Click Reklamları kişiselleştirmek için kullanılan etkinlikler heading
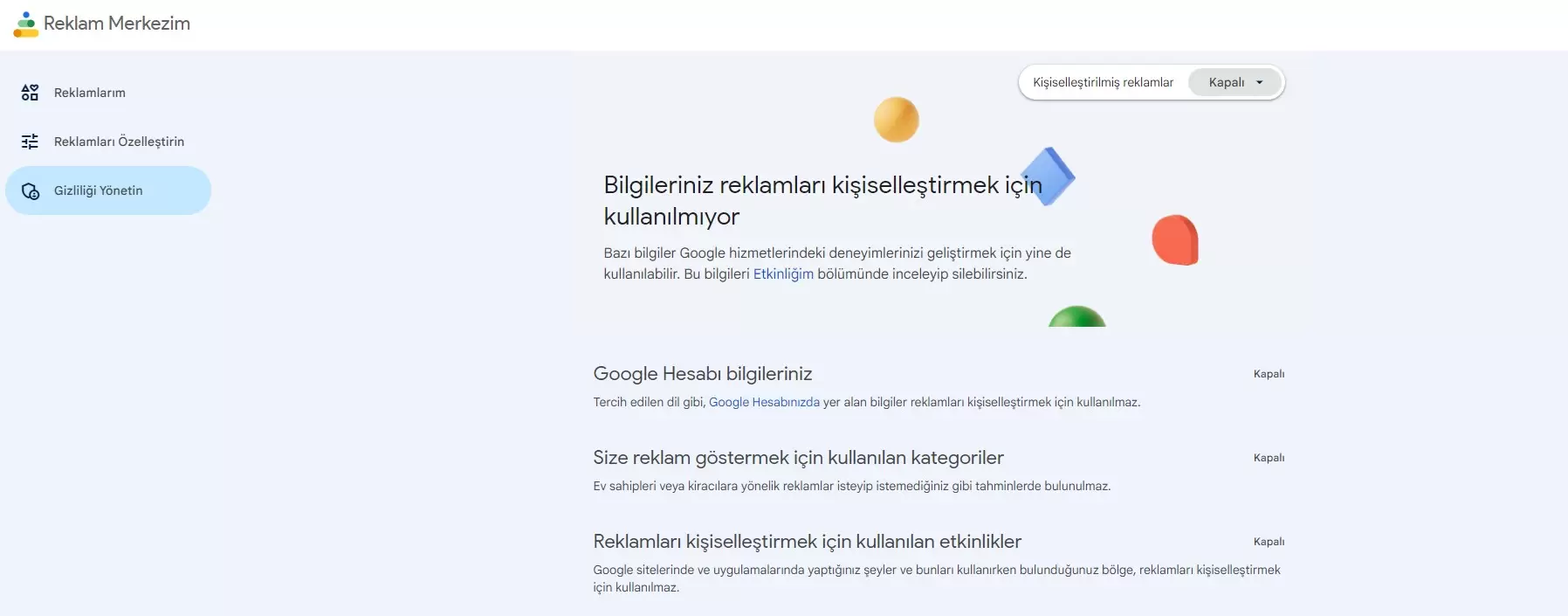The height and width of the screenshot is (616, 1568). (807, 542)
